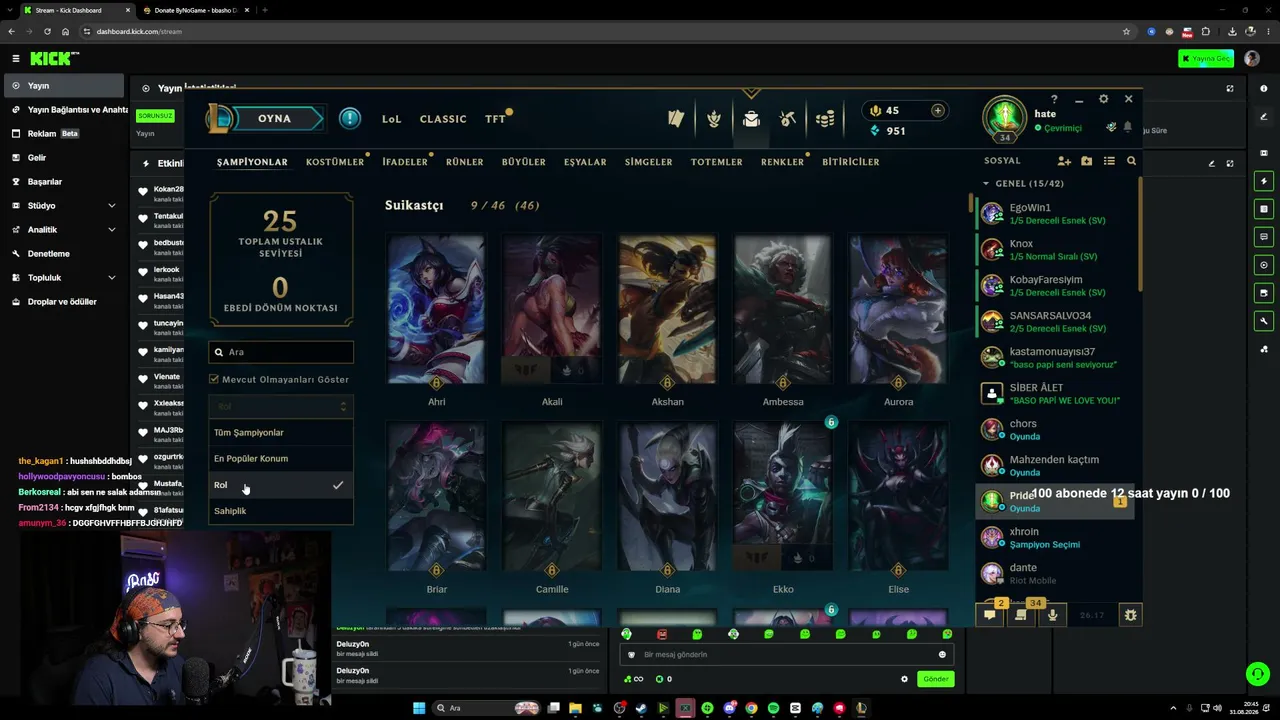Click the Yayına Geç button

1206,59
